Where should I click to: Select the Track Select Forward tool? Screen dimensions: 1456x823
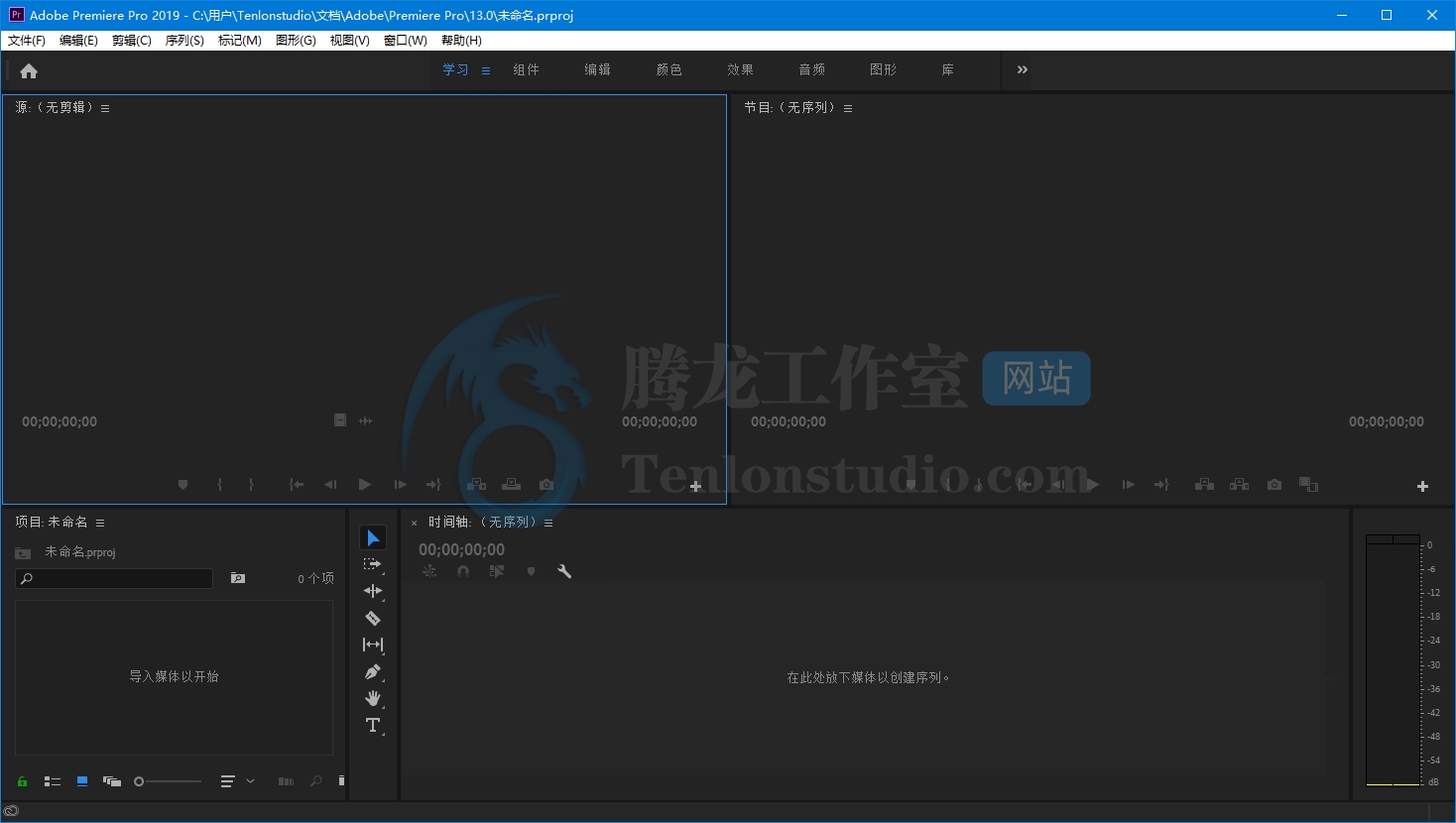[x=373, y=564]
